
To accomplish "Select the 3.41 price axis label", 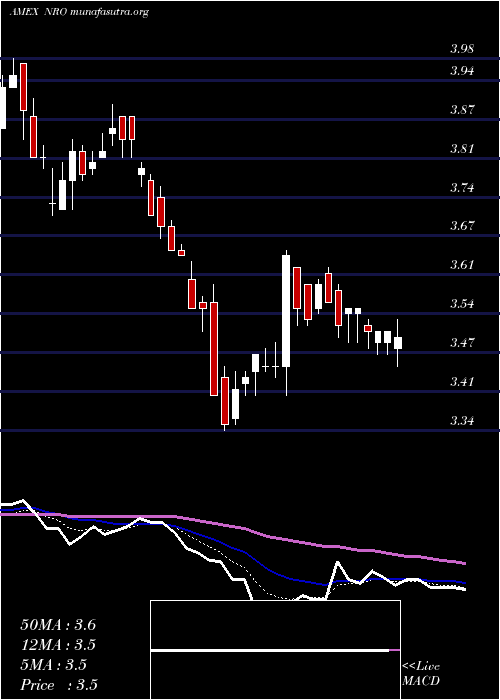I will tap(462, 381).
